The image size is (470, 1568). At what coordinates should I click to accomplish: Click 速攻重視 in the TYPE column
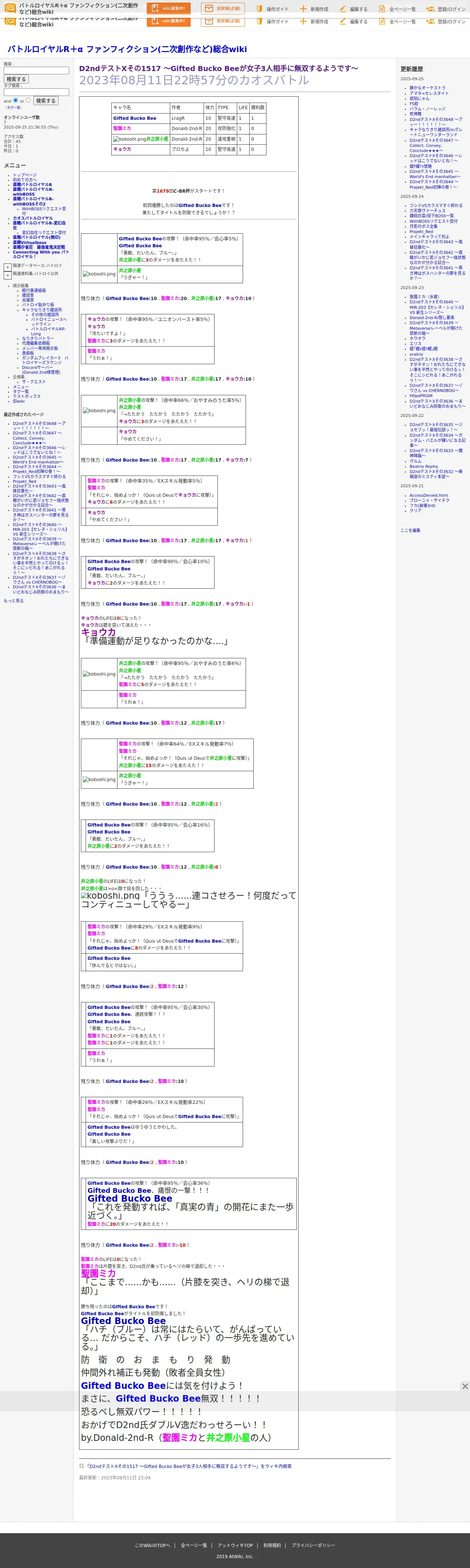click(x=226, y=139)
